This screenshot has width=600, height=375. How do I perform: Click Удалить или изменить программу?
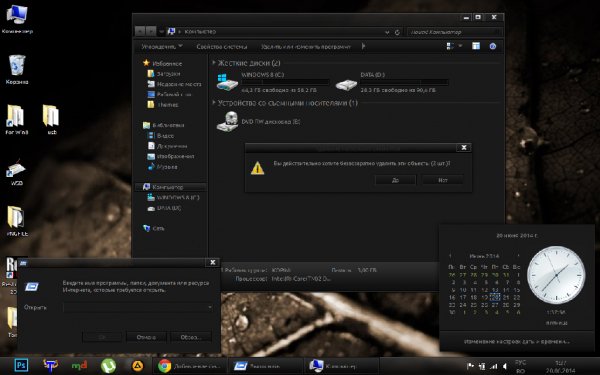coord(305,46)
